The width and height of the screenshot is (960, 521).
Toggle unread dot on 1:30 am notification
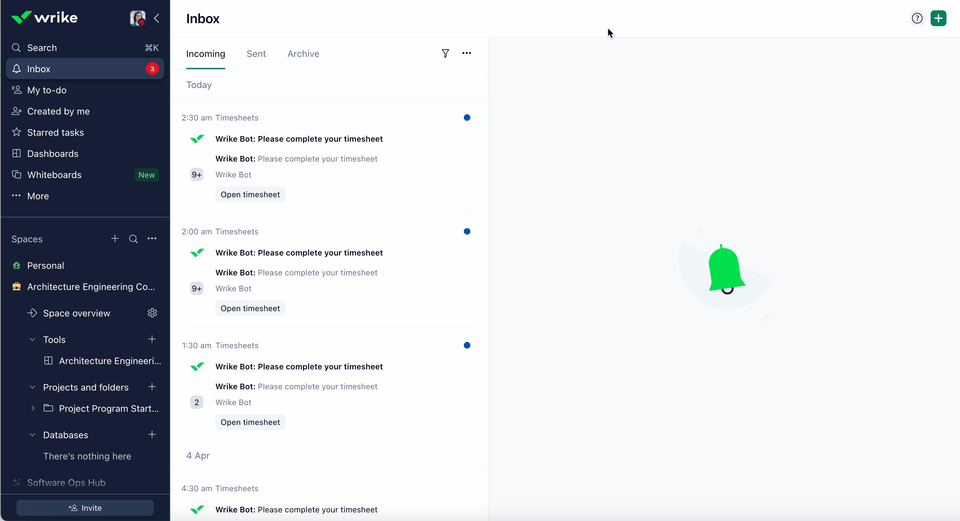467,345
